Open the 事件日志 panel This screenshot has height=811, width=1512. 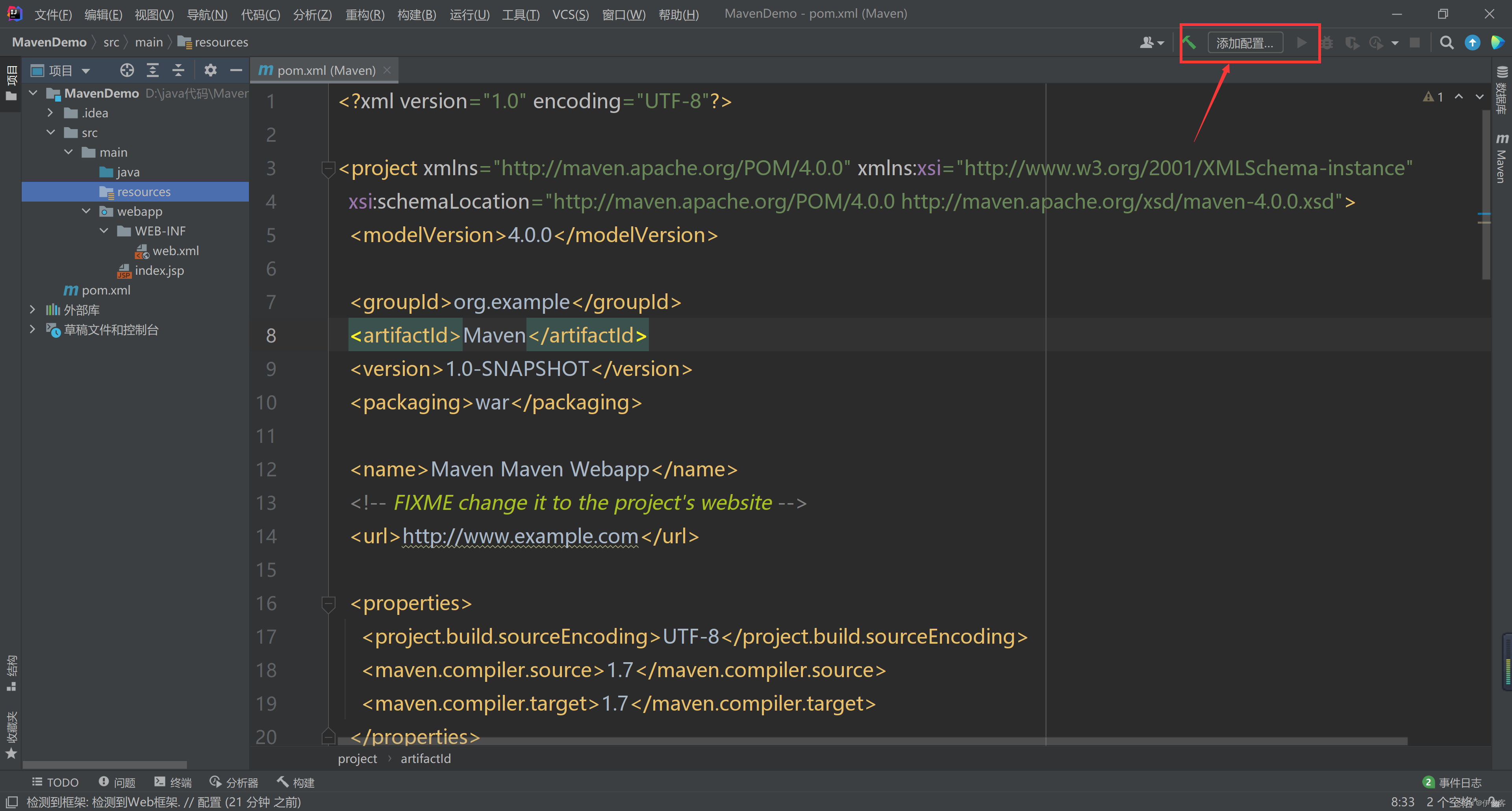coord(1452,782)
